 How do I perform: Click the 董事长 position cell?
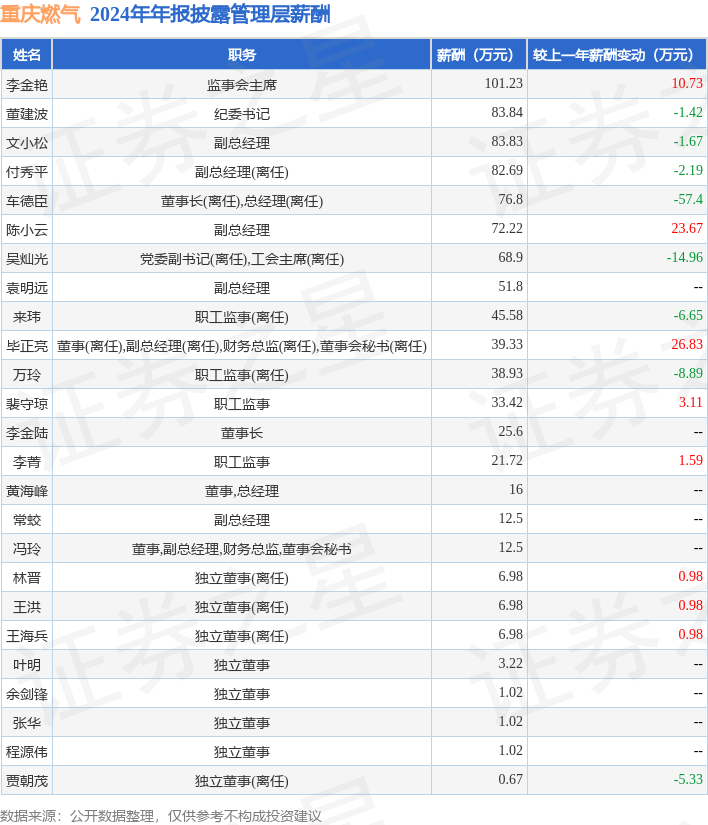[241, 432]
